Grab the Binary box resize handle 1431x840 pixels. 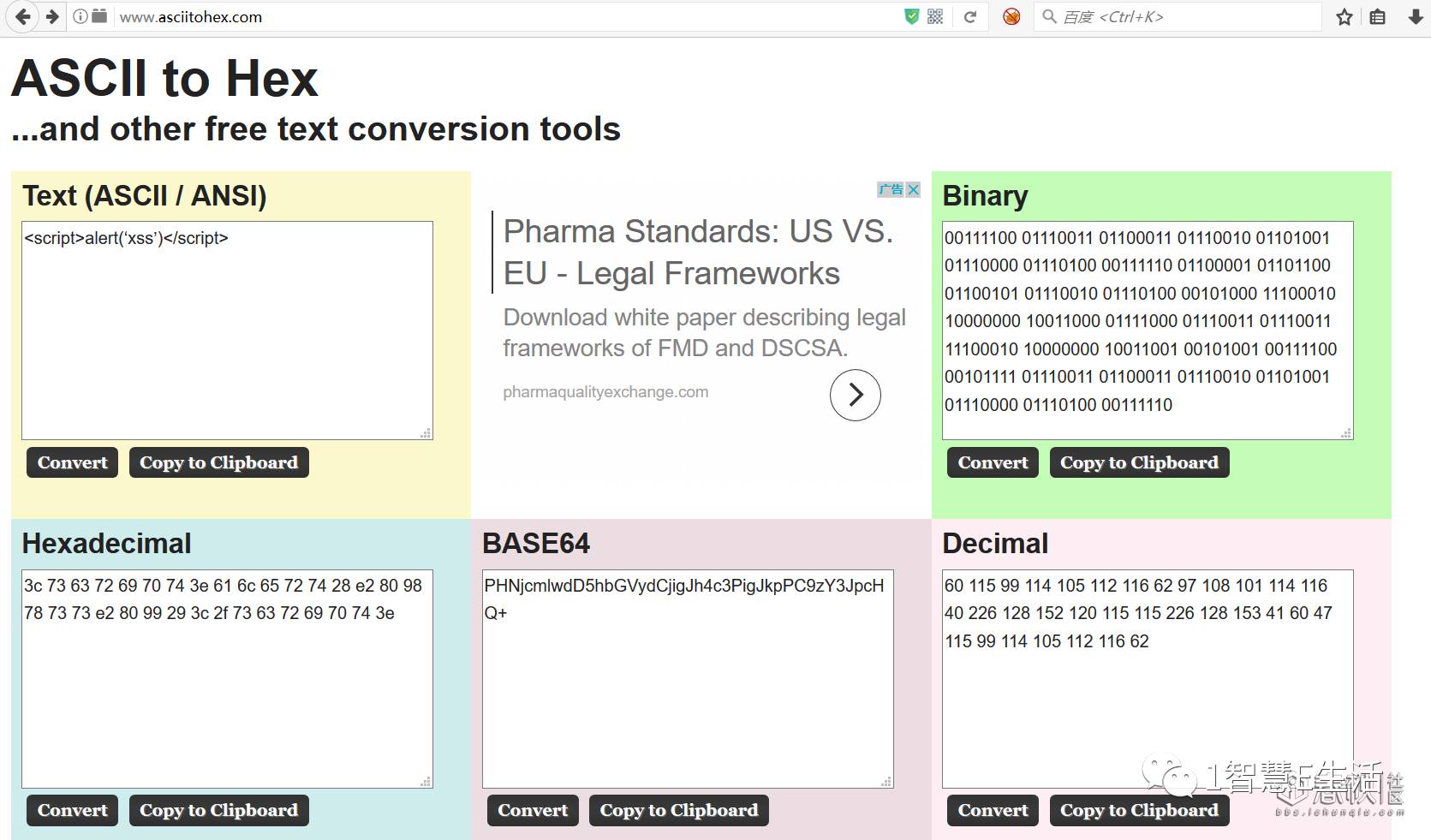coord(1346,433)
